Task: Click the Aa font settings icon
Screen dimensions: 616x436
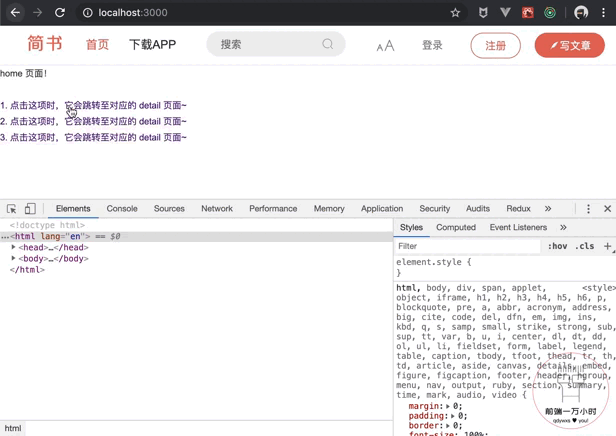Action: (385, 46)
